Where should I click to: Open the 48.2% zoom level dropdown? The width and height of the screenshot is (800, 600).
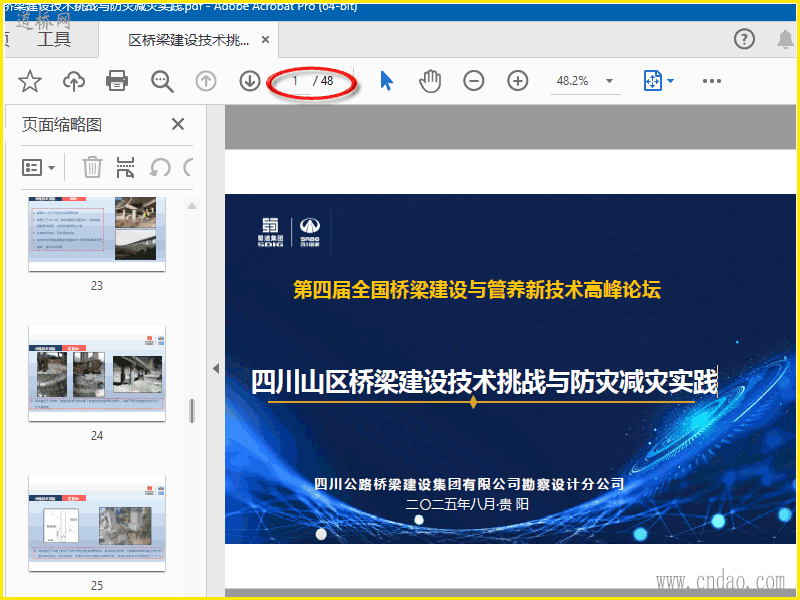click(608, 81)
